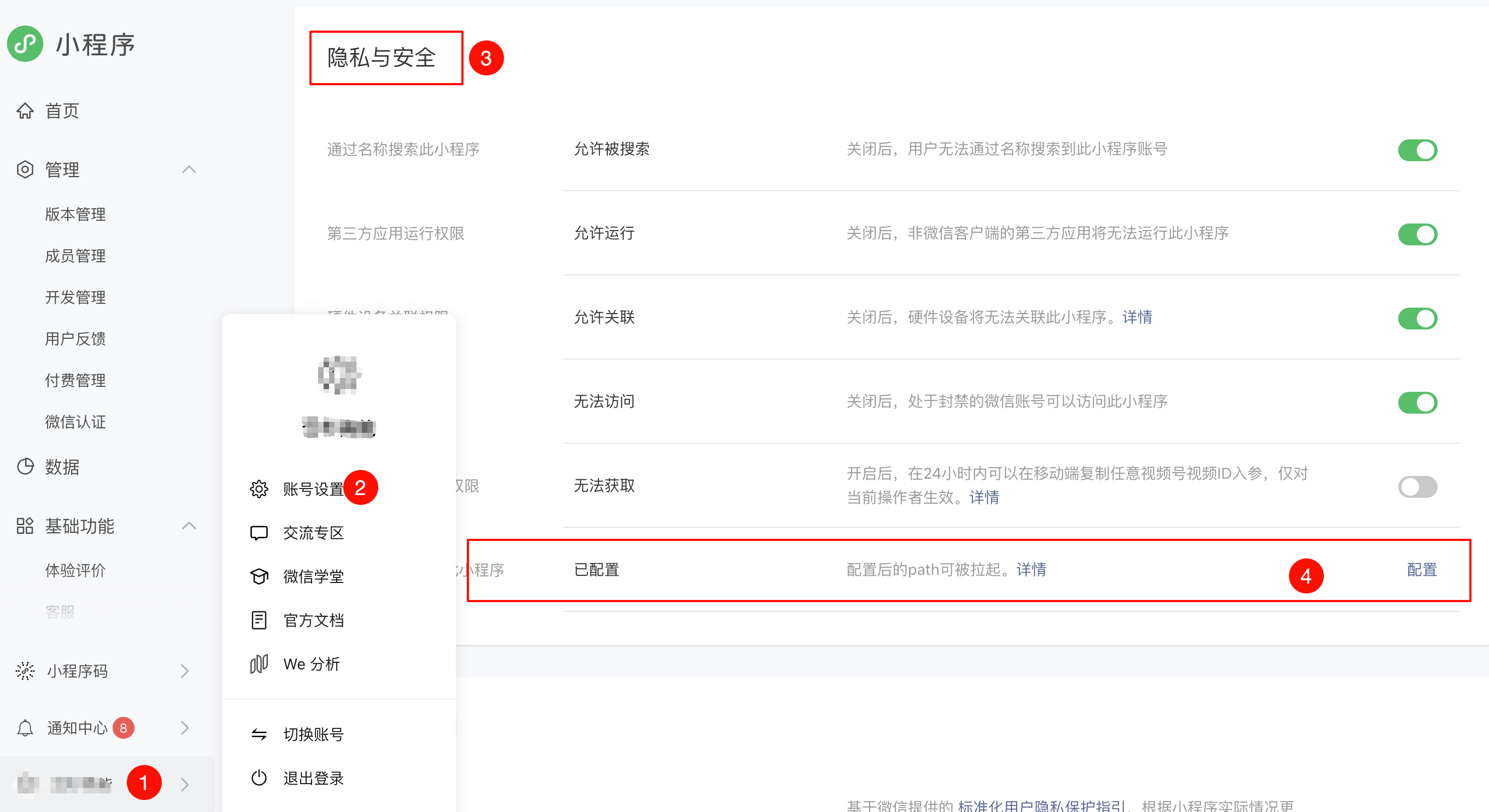Click the 数据 data analytics icon
The width and height of the screenshot is (1489, 812).
pyautogui.click(x=26, y=467)
